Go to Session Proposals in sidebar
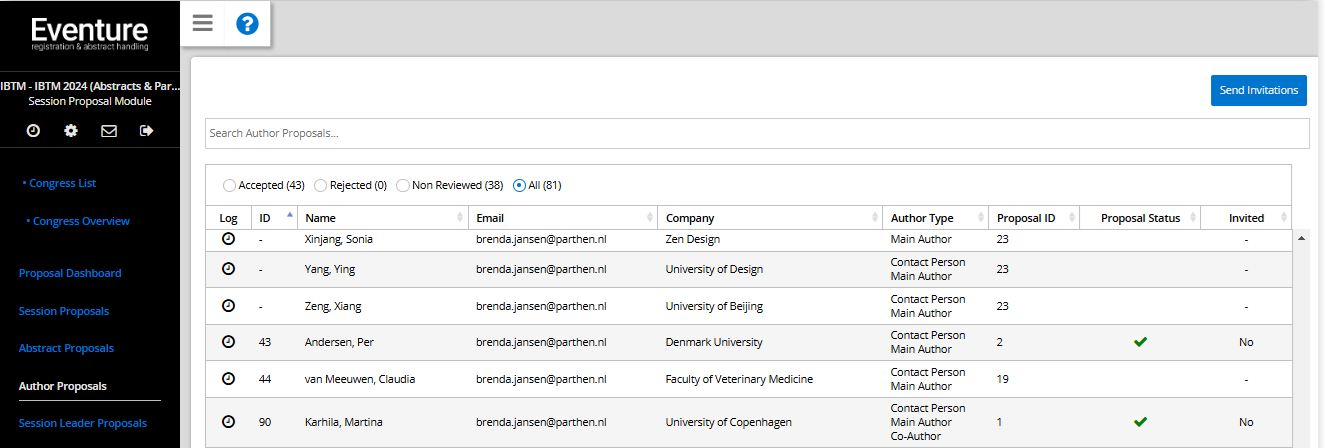This screenshot has height=448, width=1325. [64, 311]
